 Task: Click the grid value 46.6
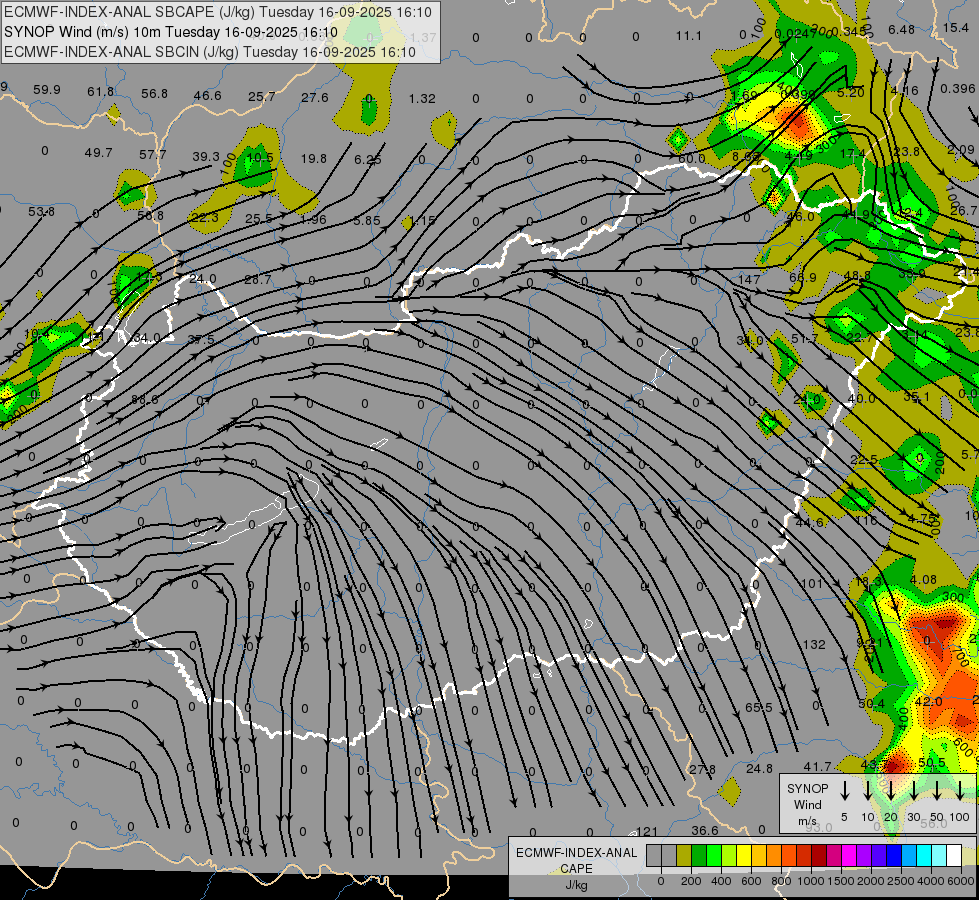207,96
